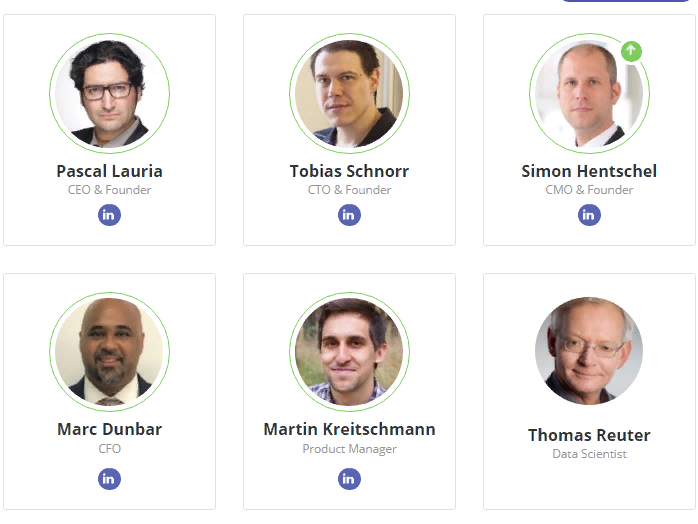Screen dimensions: 698x524
Task: Click Pascal Lauria's profile photo
Action: tap(110, 93)
